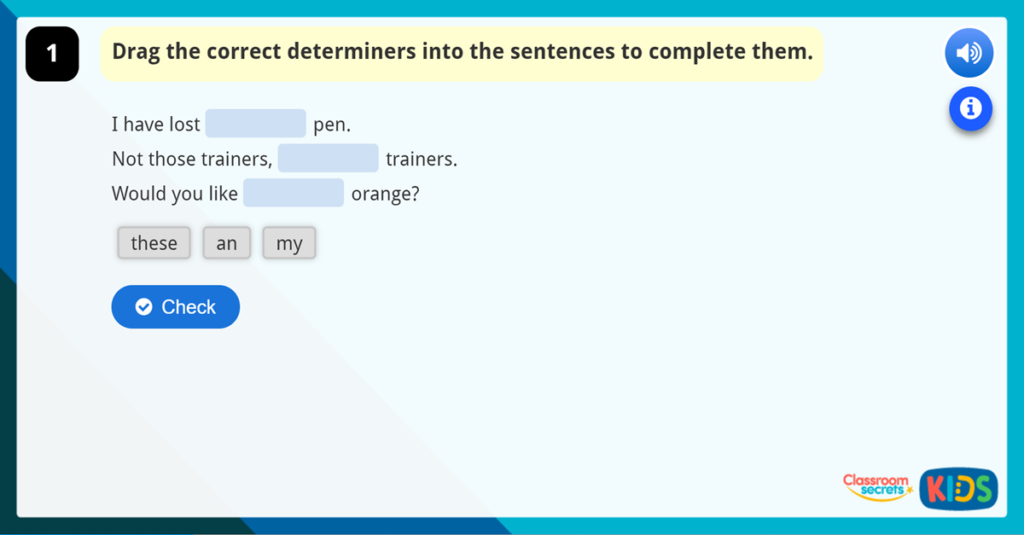1024x535 pixels.
Task: Click the checkmark icon inside the Check button
Action: 144,307
